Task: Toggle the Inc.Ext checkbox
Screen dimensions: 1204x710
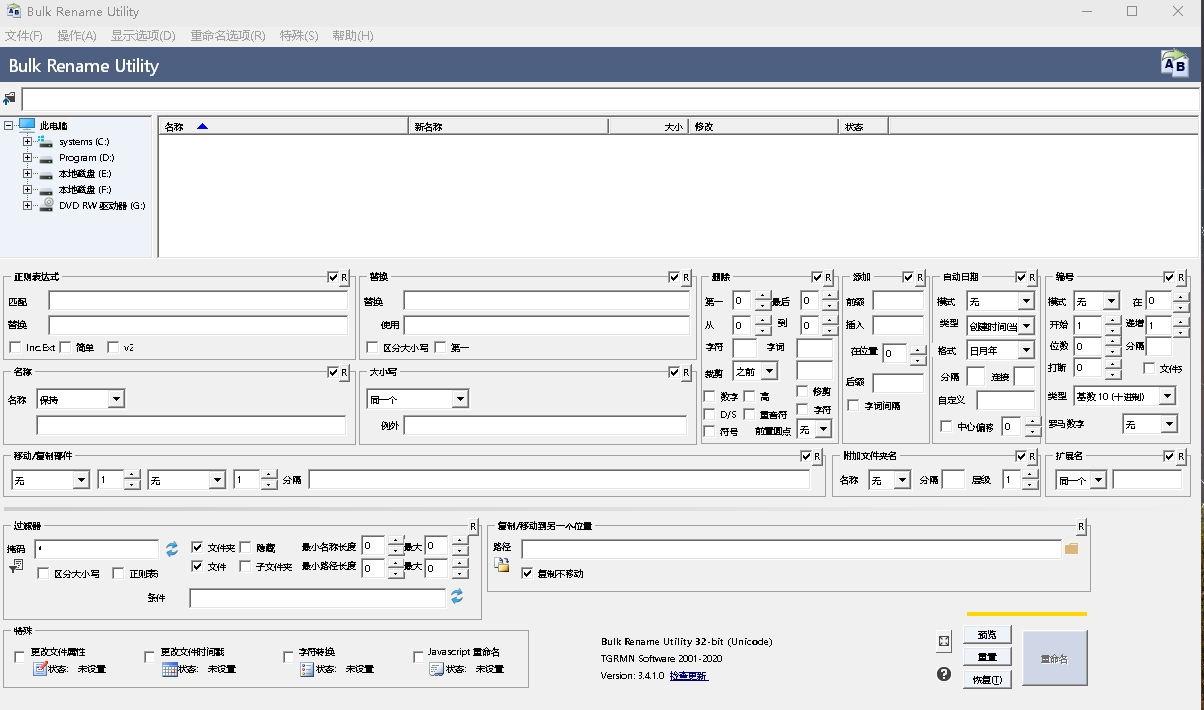Action: click(16, 347)
